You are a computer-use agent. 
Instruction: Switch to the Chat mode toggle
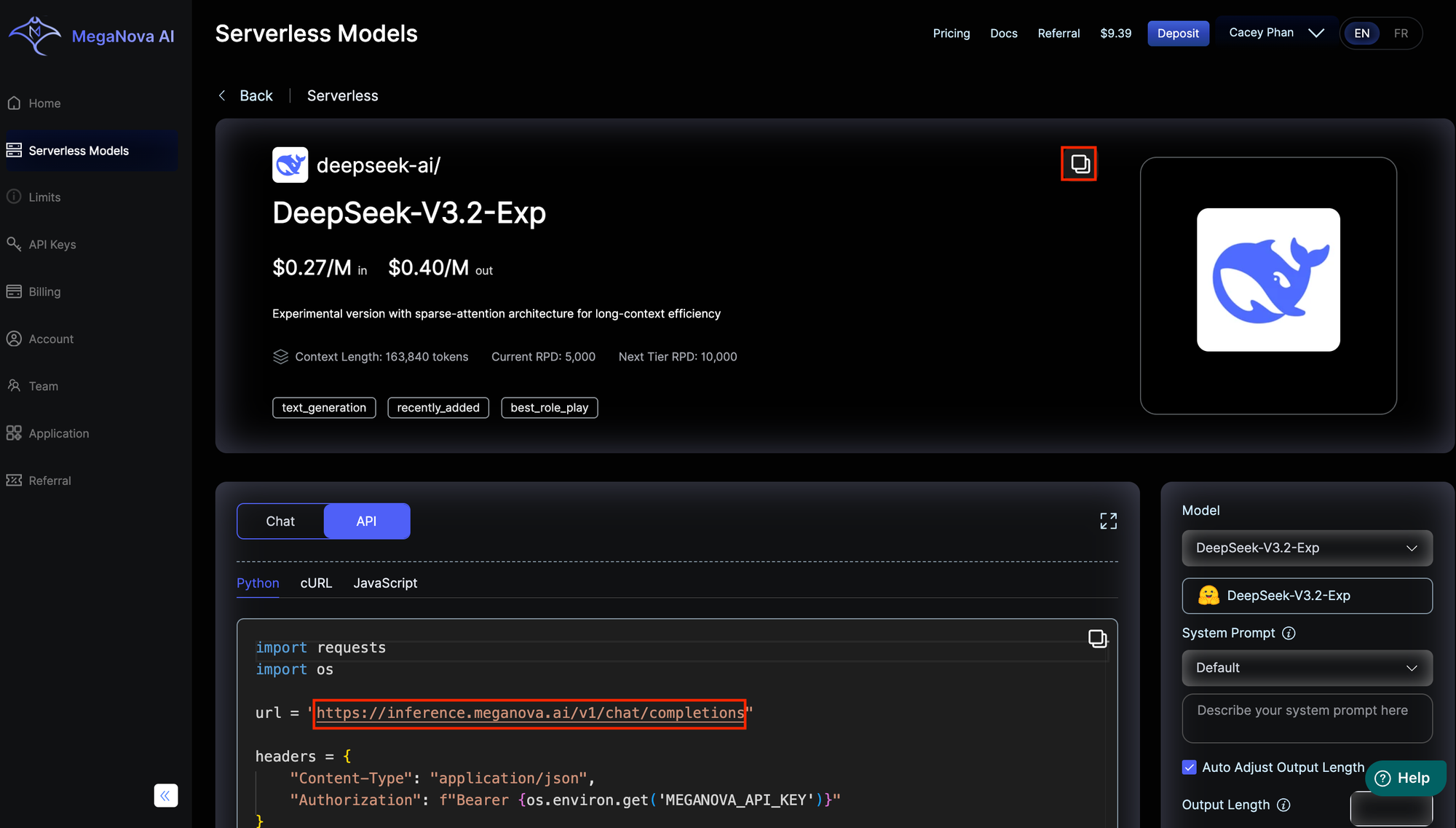[280, 521]
